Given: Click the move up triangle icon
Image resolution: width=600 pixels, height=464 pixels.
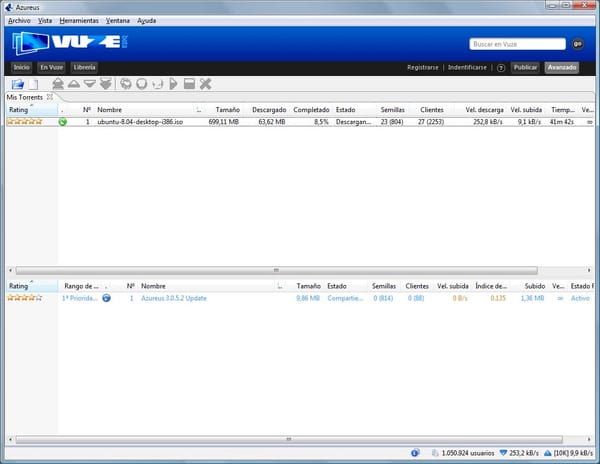Looking at the screenshot, I should click(x=73, y=84).
